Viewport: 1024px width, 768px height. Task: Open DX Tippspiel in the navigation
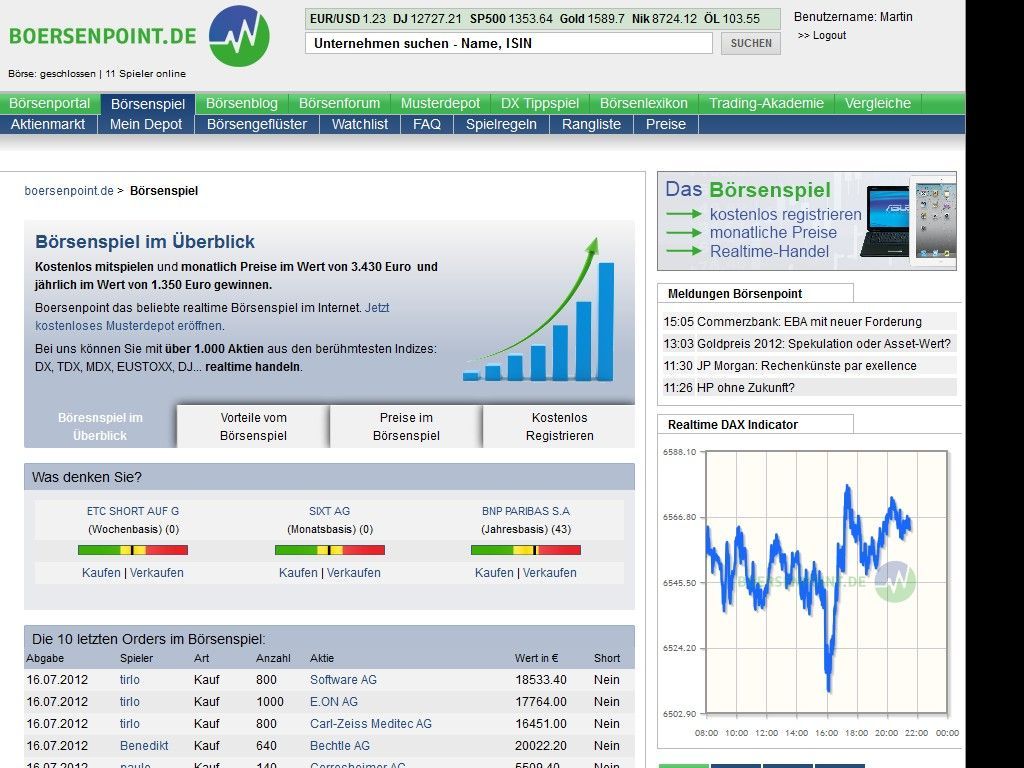point(539,103)
